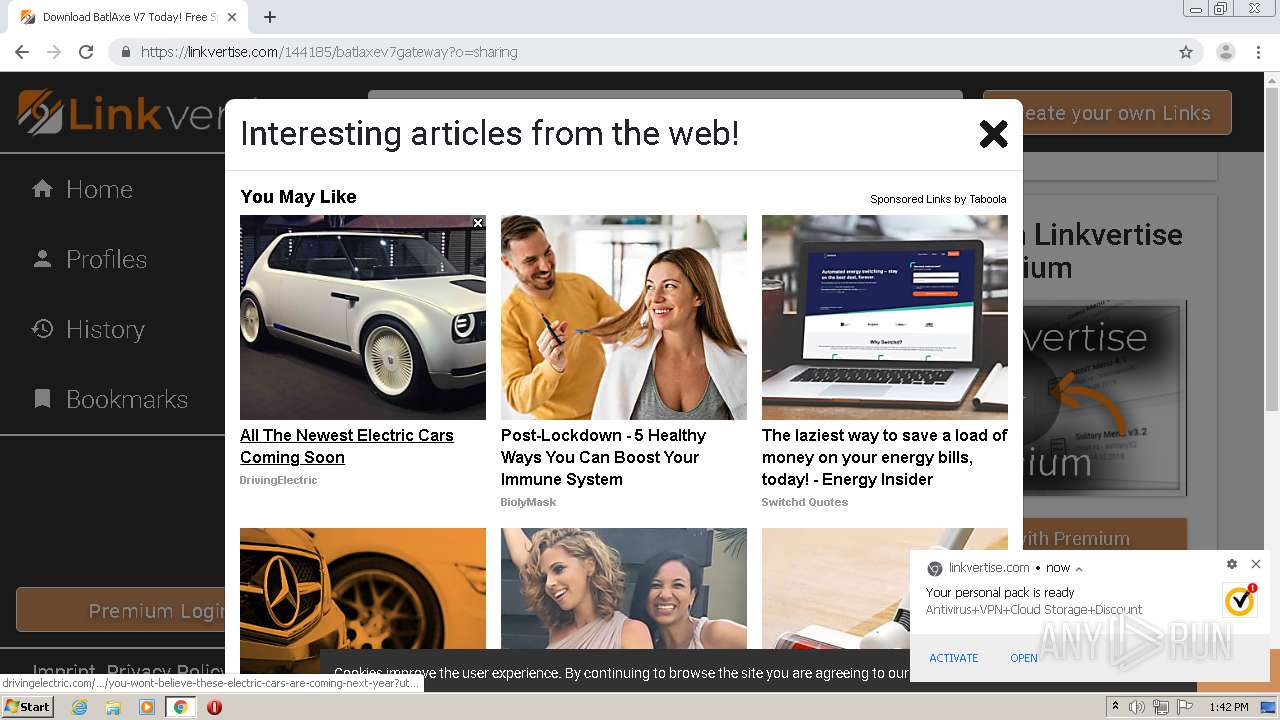Switch to Chrome in the taskbar
This screenshot has width=1280, height=720.
[181, 707]
